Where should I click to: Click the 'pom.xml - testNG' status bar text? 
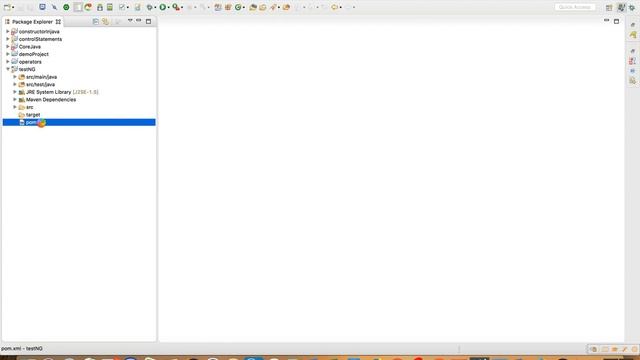tap(22, 349)
